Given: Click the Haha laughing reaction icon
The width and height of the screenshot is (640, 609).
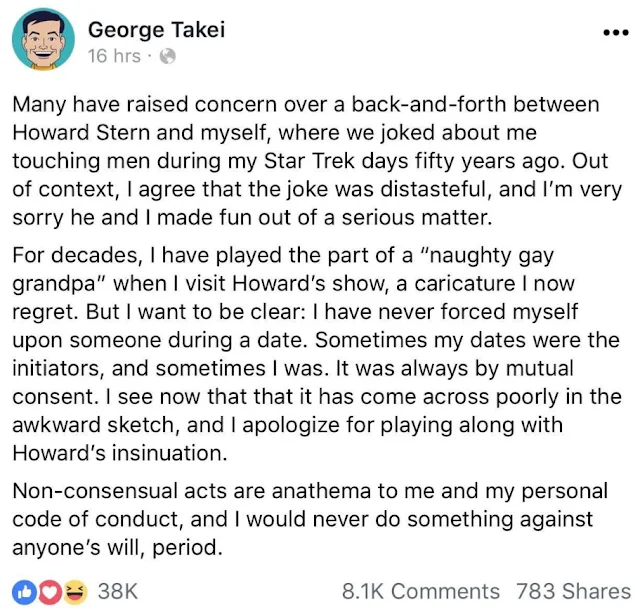Looking at the screenshot, I should 74,591.
